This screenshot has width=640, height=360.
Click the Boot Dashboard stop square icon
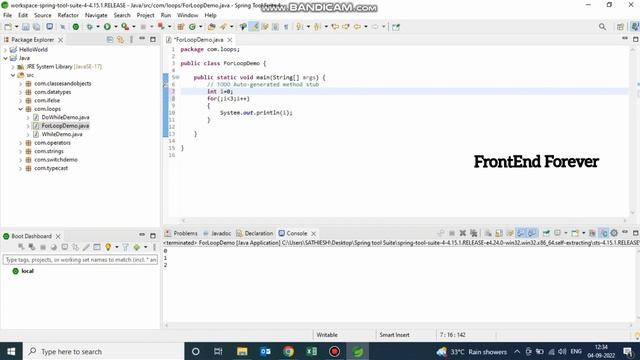[42, 247]
